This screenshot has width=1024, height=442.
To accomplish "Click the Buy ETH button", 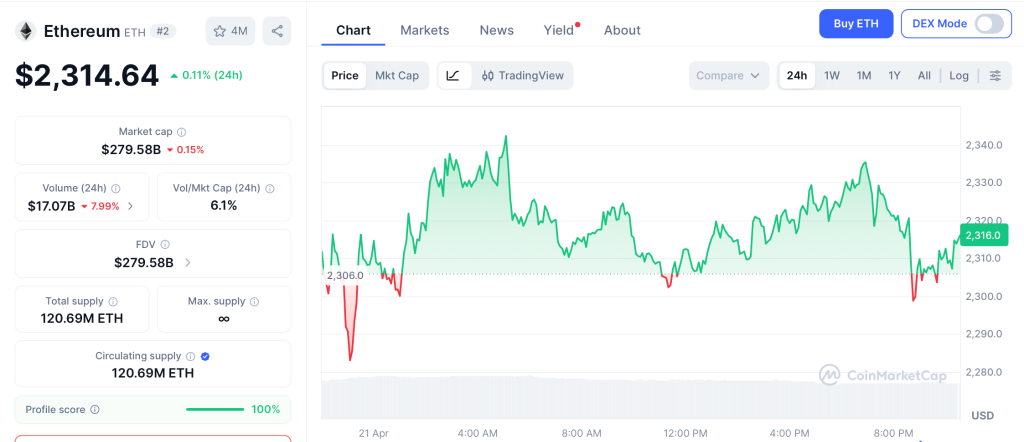I will point(855,24).
